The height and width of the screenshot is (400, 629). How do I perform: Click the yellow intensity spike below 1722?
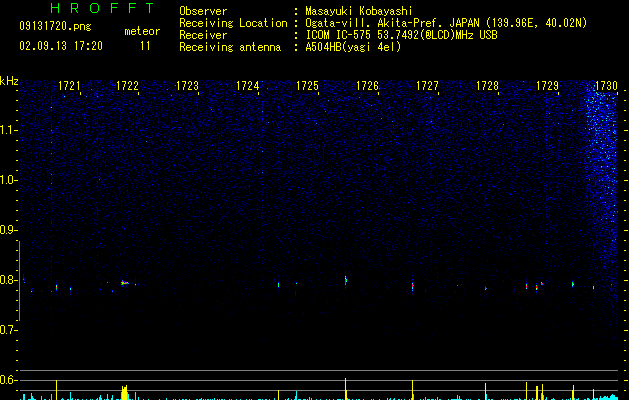(125, 392)
